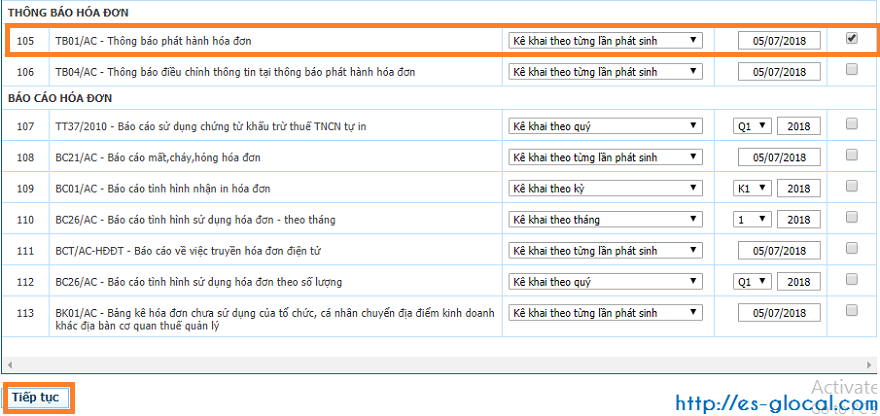
Task: Open the K1 period selector row 109
Action: point(752,188)
